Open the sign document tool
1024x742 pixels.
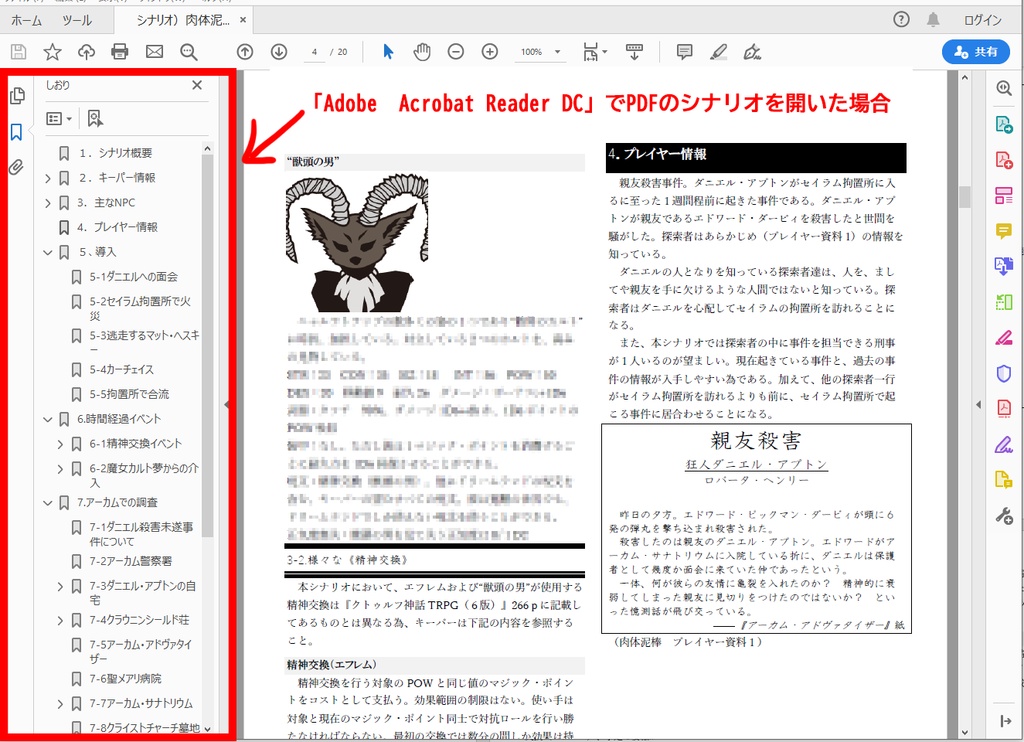[752, 52]
